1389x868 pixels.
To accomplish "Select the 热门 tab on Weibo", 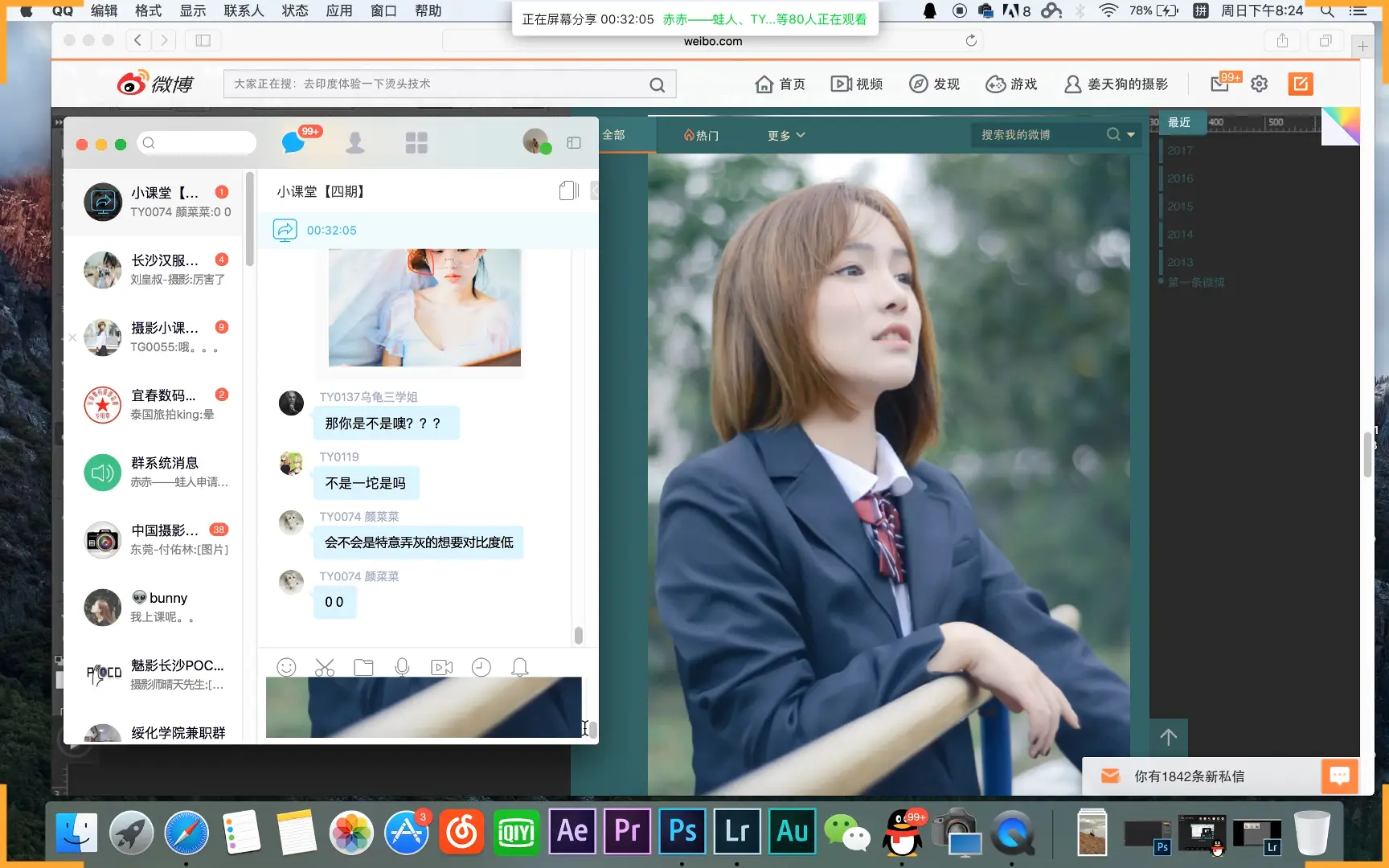I will pos(701,135).
